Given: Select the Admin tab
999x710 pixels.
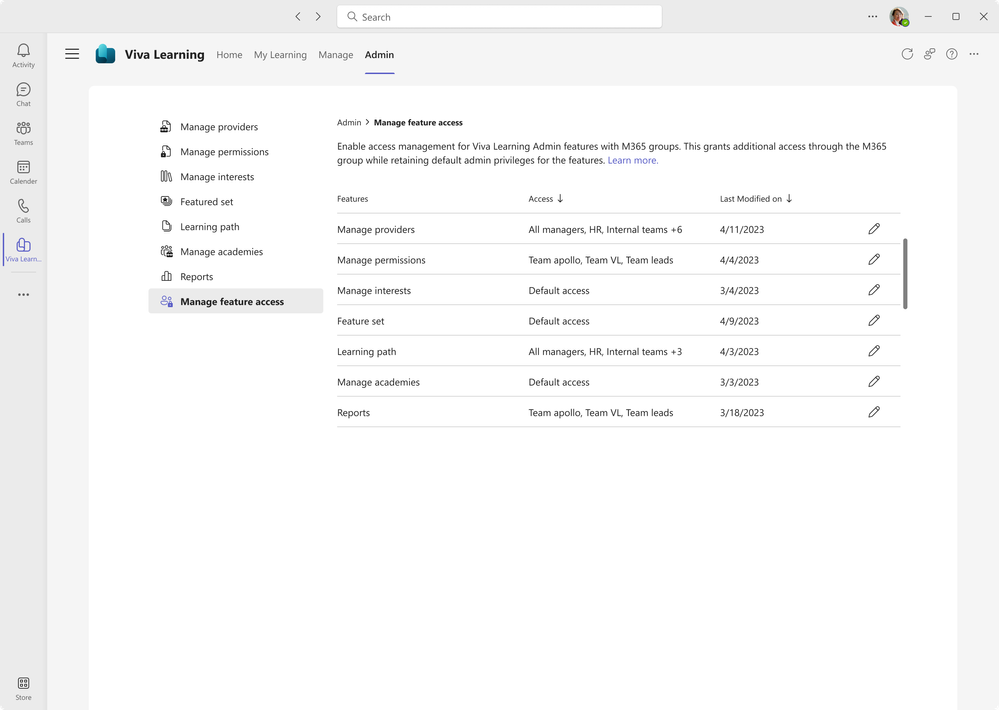Looking at the screenshot, I should pyautogui.click(x=380, y=55).
